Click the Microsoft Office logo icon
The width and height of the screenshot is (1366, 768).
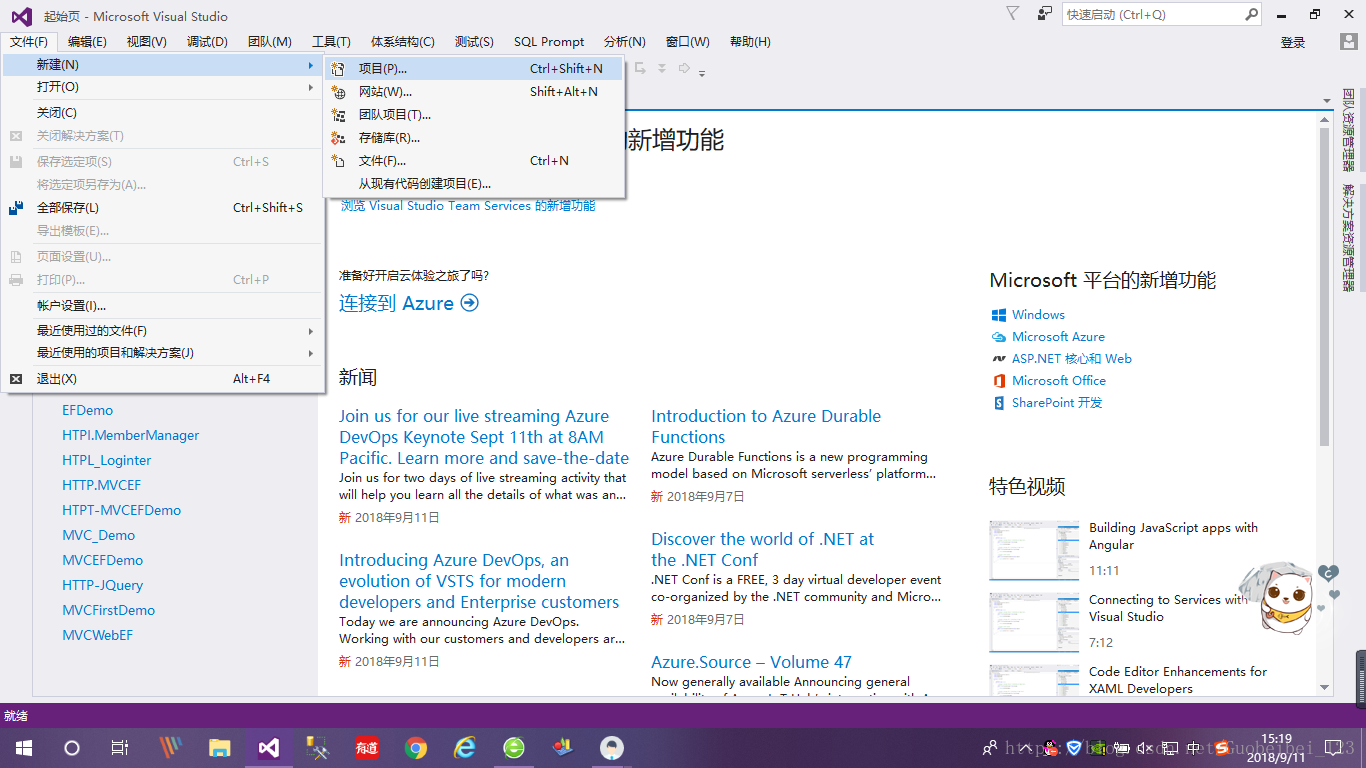998,381
